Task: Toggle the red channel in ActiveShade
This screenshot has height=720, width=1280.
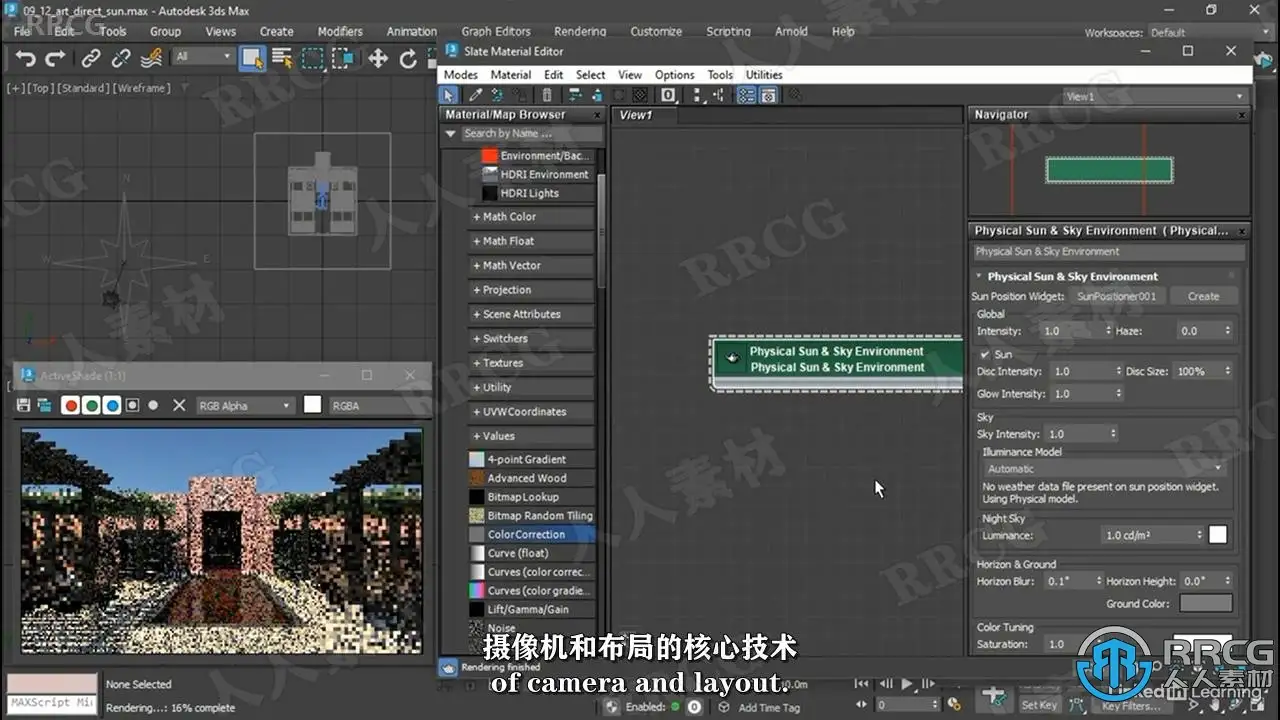Action: tap(71, 405)
